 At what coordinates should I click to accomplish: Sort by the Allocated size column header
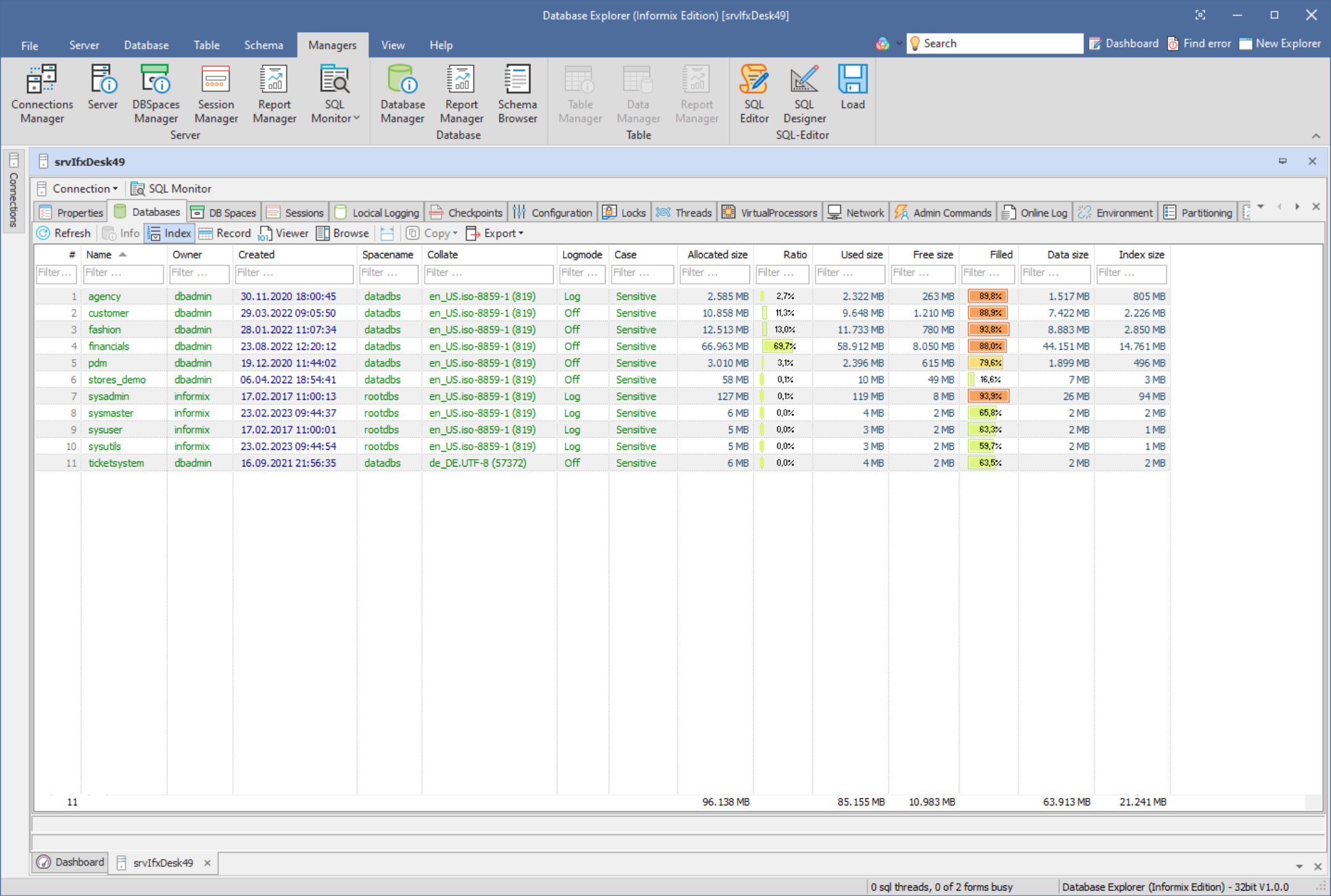tap(715, 254)
